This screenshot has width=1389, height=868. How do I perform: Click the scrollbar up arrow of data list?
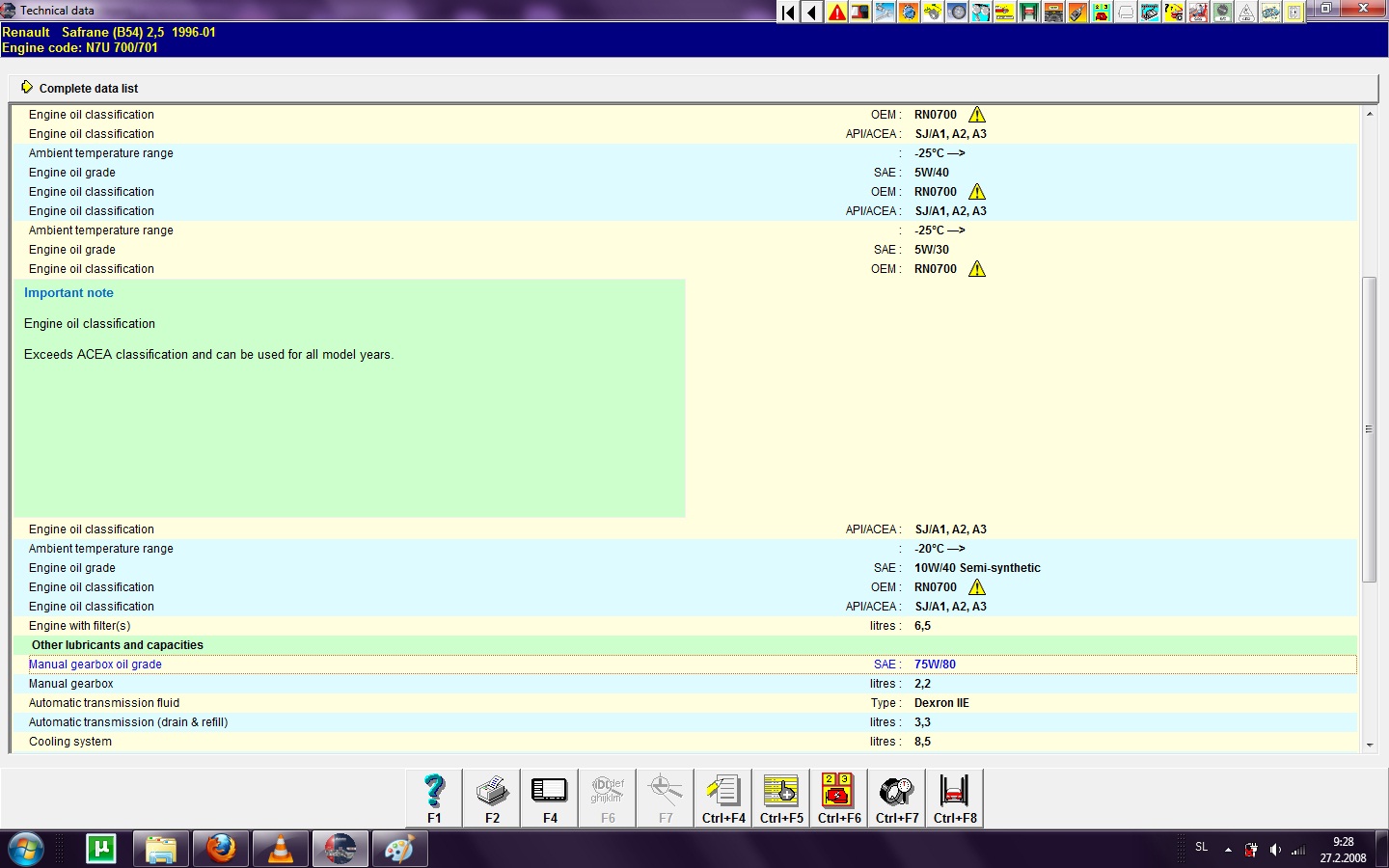click(x=1369, y=114)
